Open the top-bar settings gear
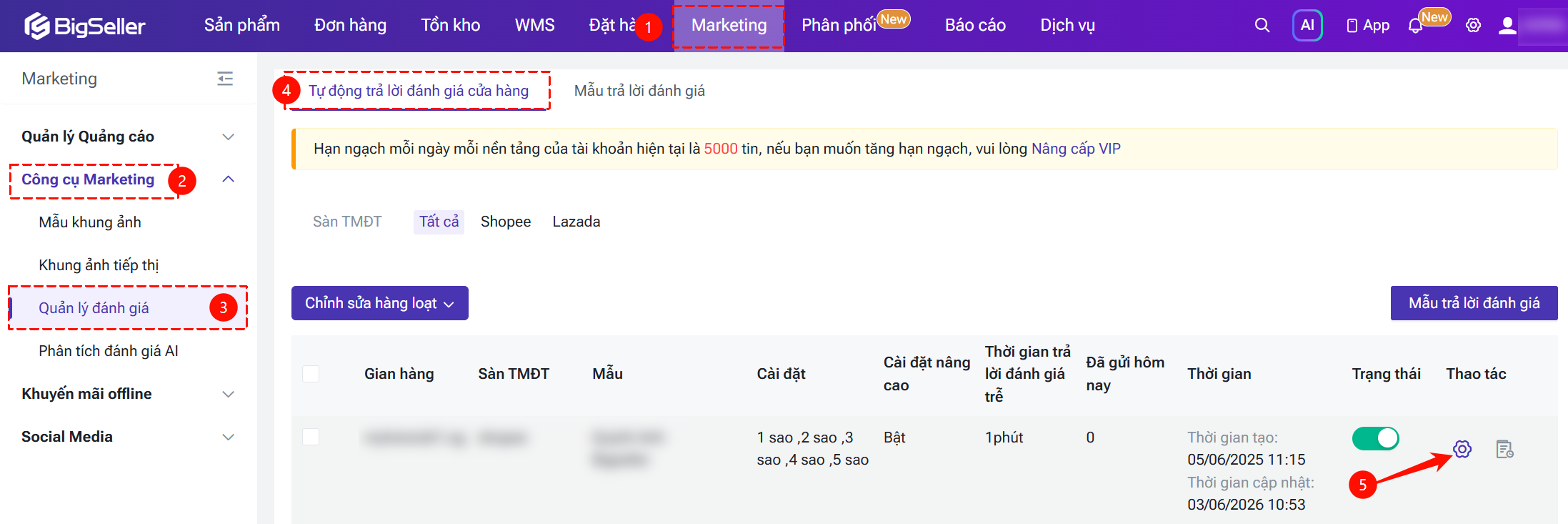This screenshot has height=524, width=1568. pyautogui.click(x=1473, y=26)
